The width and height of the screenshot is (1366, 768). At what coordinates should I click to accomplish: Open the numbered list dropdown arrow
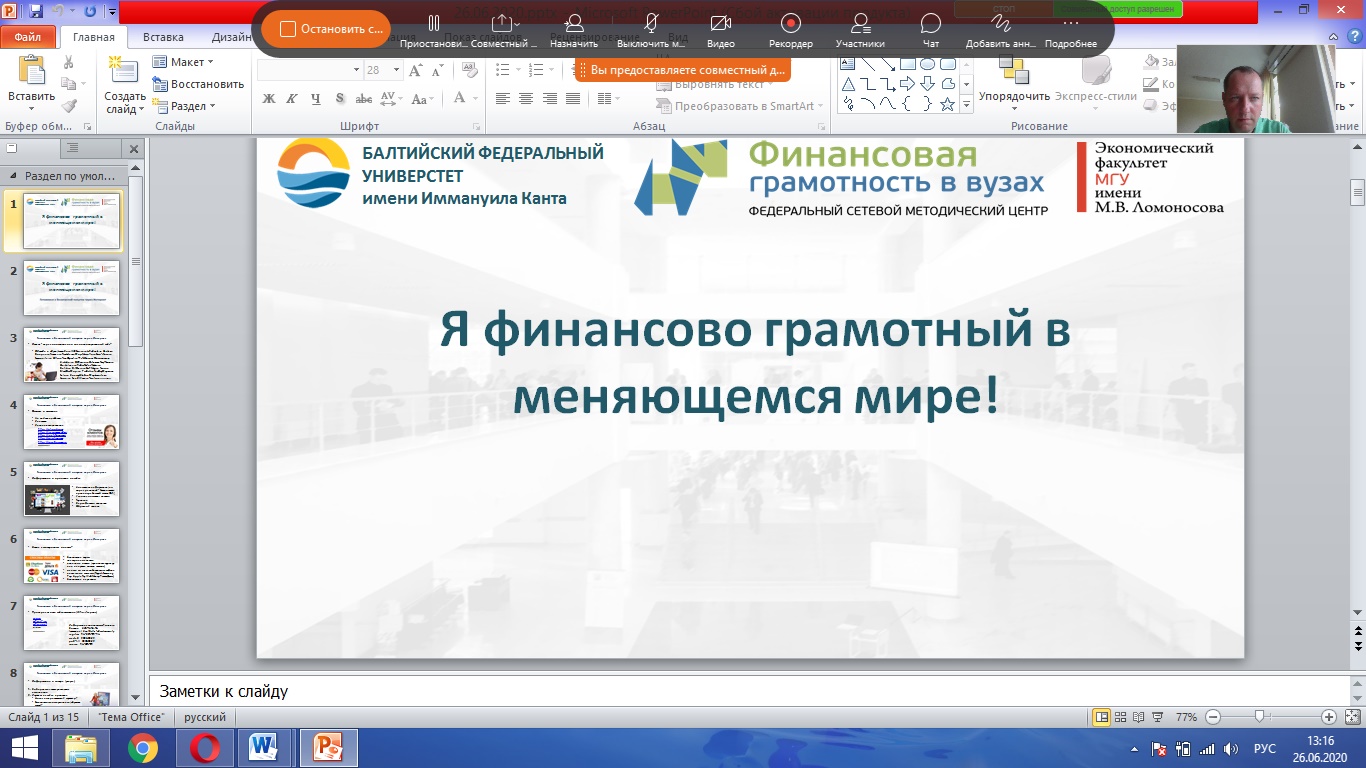[552, 70]
